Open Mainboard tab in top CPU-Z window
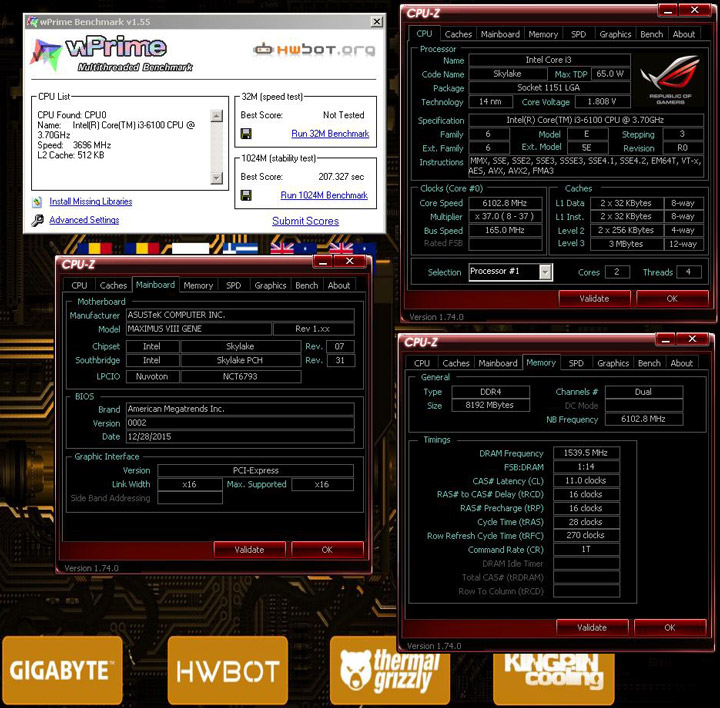The height and width of the screenshot is (708, 720). click(500, 34)
